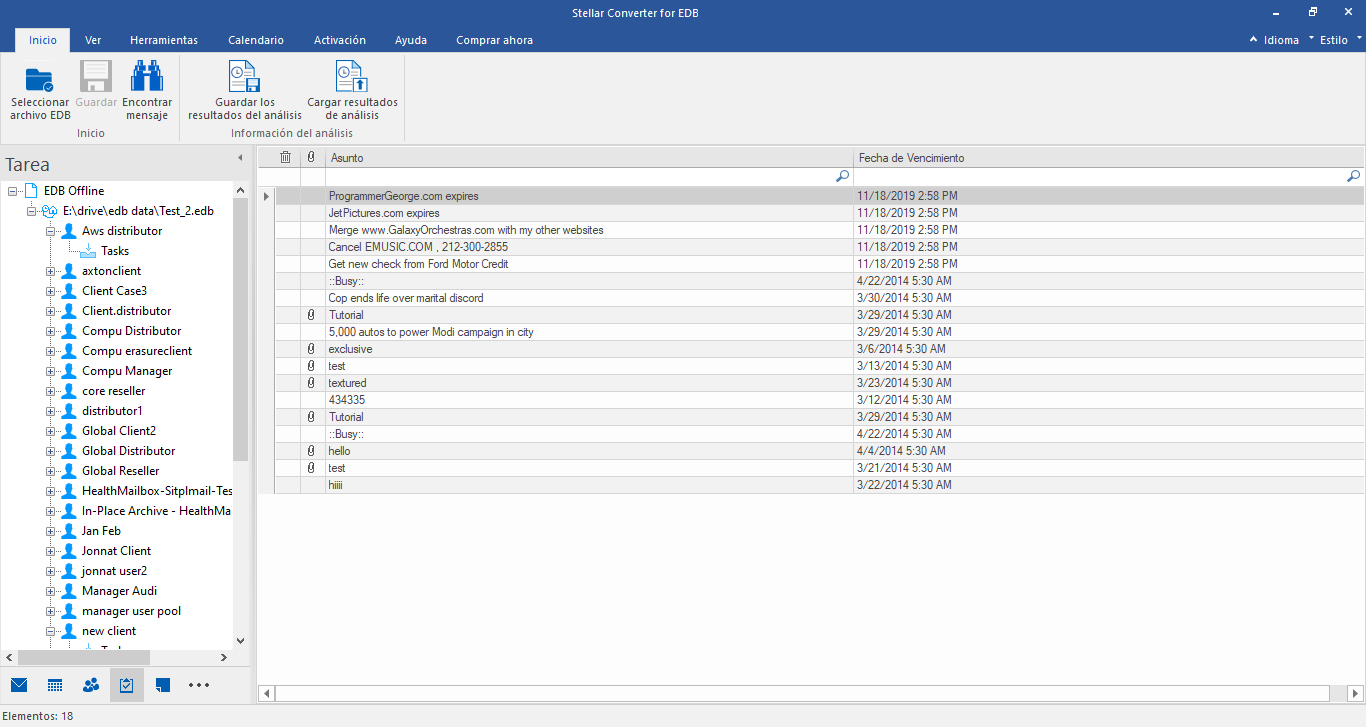This screenshot has height=727, width=1366.
Task: Click the Asunto search filter field
Action: click(589, 176)
